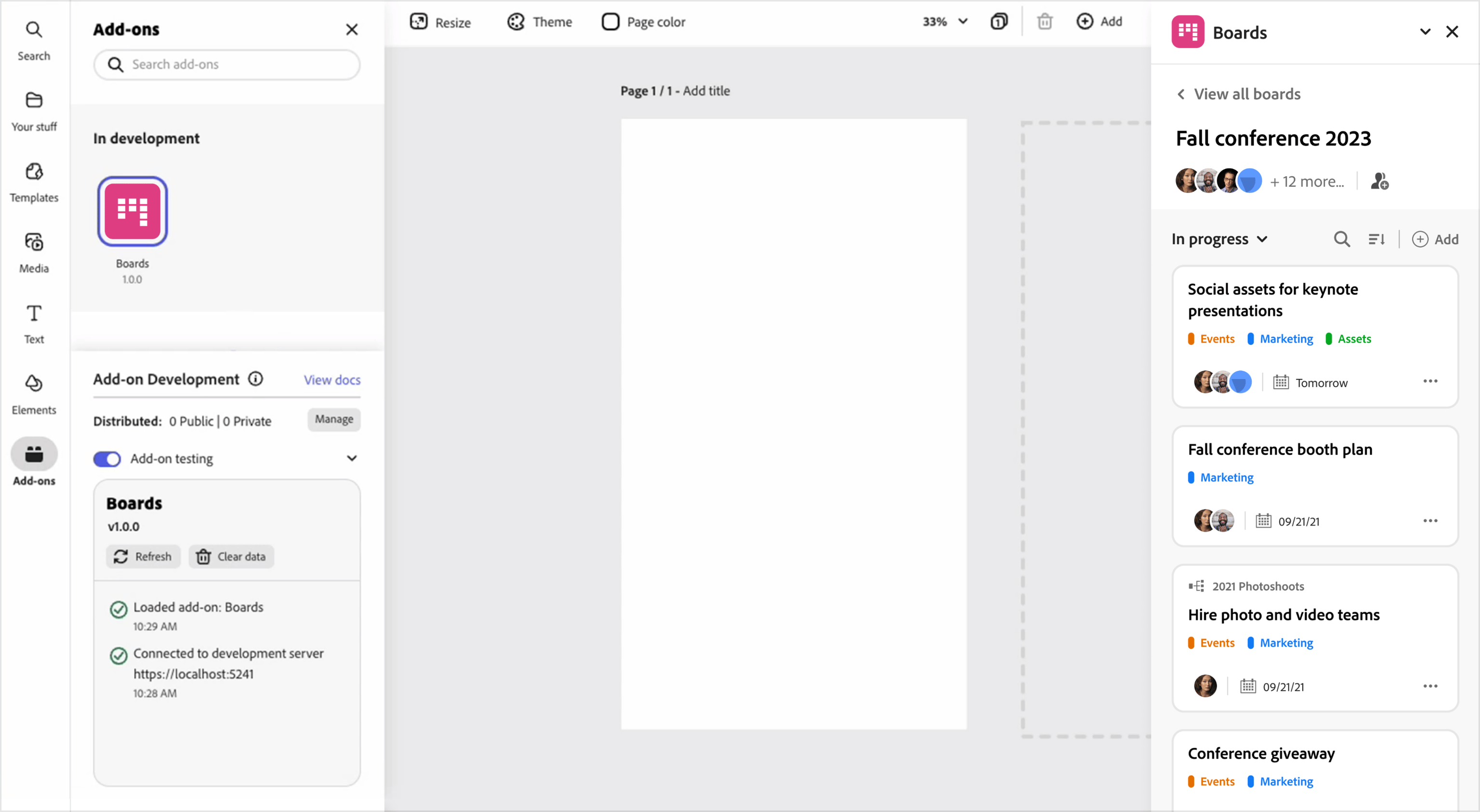The width and height of the screenshot is (1480, 812).
Task: Click the sort cards icon
Action: [1376, 239]
